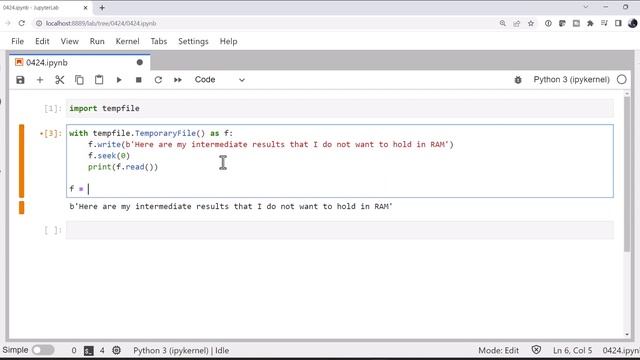The image size is (640, 360).
Task: Insert a cell below with the plus icon
Action: pyautogui.click(x=40, y=80)
